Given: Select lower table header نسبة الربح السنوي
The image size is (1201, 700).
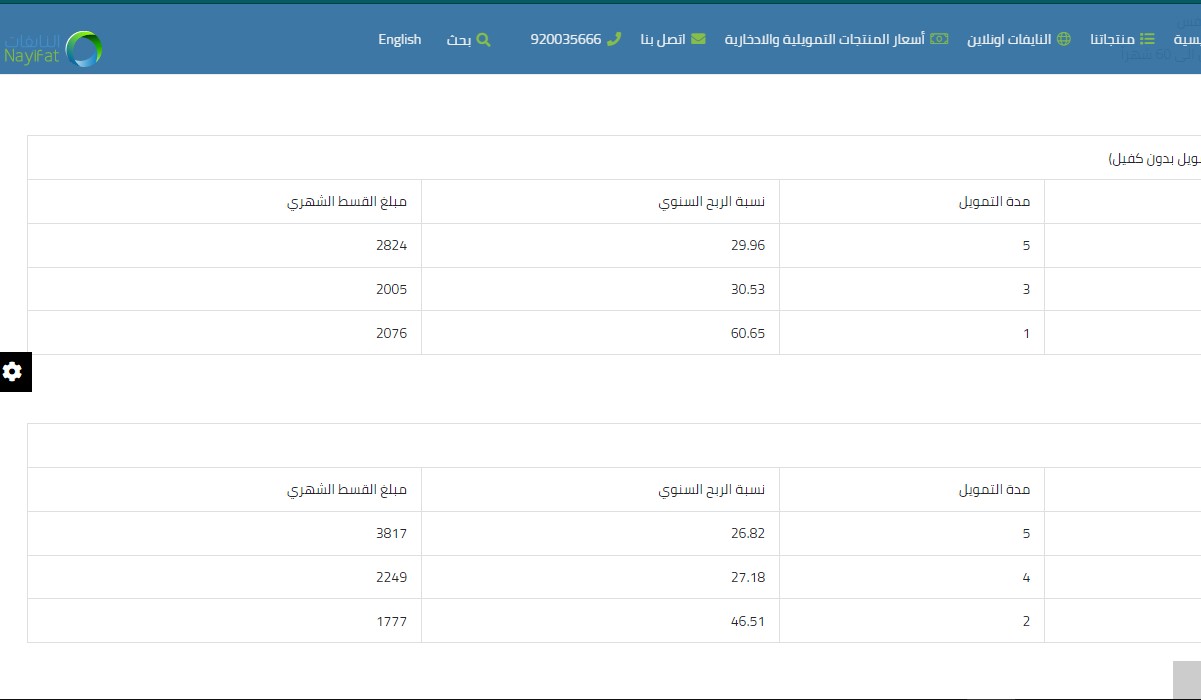Looking at the screenshot, I should click(x=711, y=490).
